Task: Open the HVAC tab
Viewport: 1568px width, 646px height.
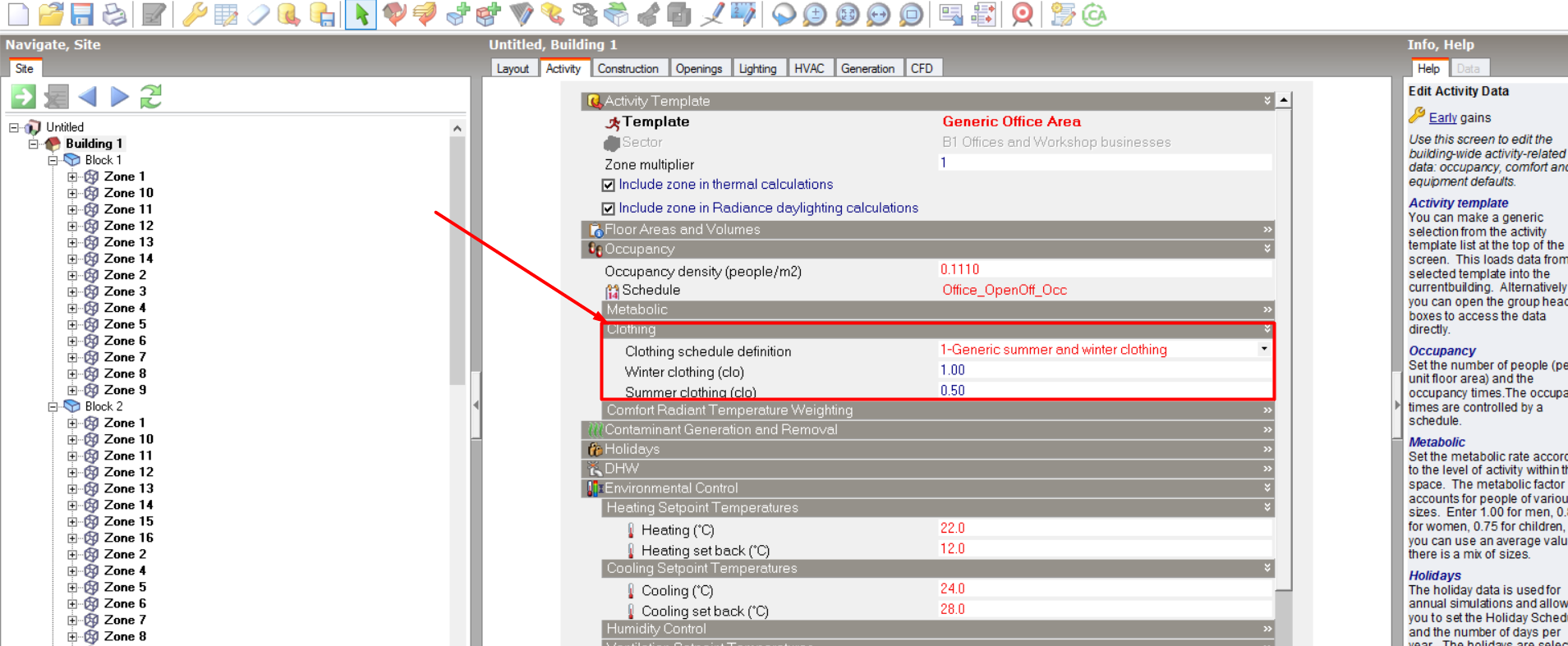Action: pyautogui.click(x=809, y=69)
